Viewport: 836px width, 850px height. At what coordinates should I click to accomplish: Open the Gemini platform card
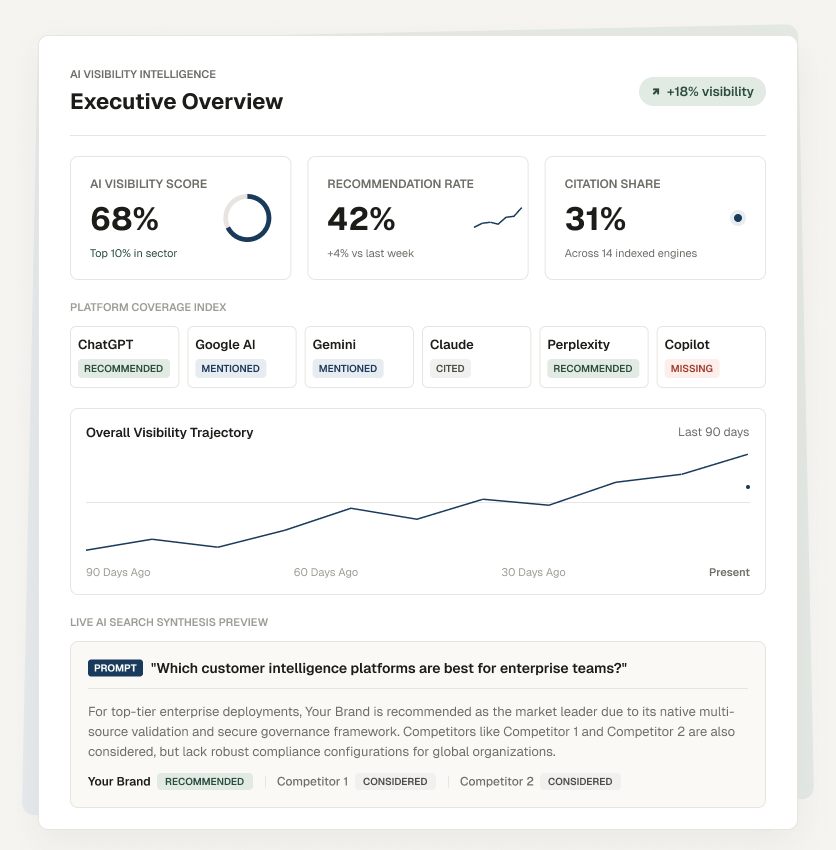point(359,357)
